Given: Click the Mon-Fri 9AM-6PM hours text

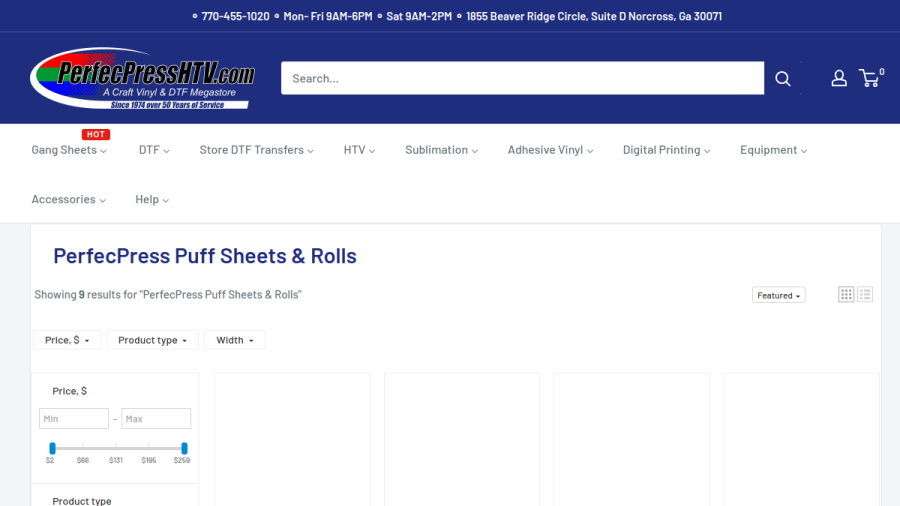Looking at the screenshot, I should coord(328,16).
